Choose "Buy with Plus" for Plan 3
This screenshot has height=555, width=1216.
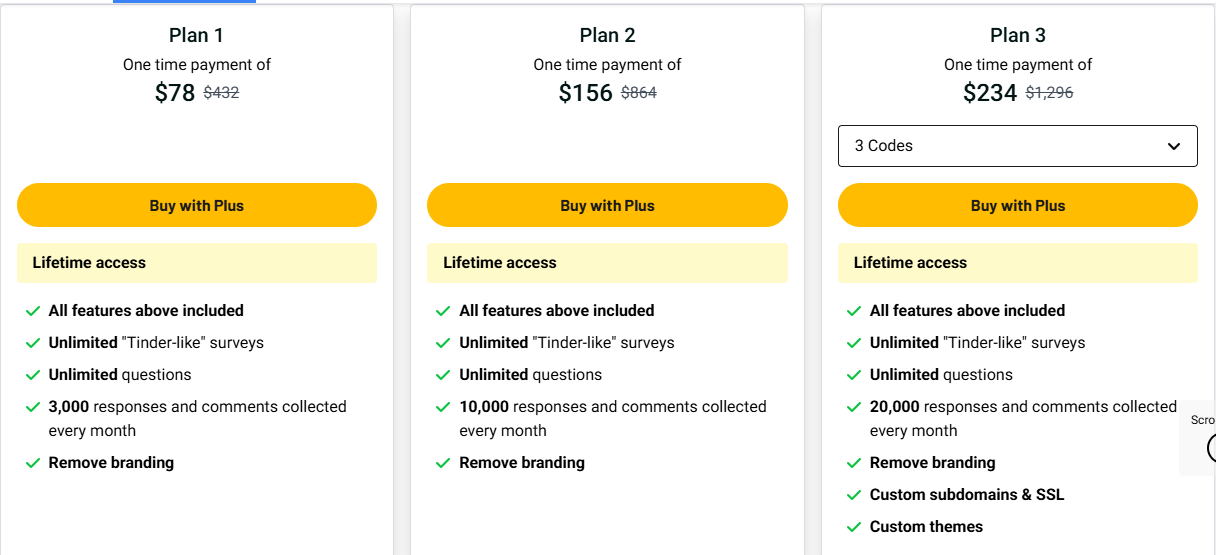tap(1017, 206)
